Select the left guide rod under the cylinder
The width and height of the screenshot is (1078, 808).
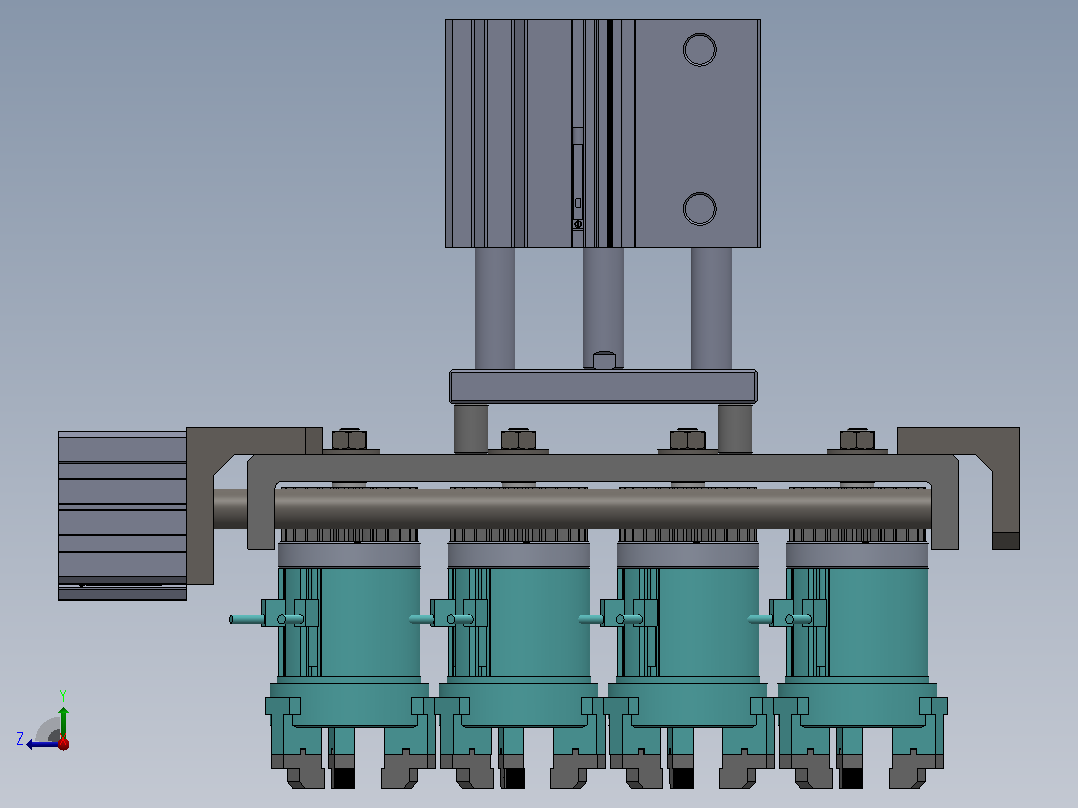click(495, 309)
